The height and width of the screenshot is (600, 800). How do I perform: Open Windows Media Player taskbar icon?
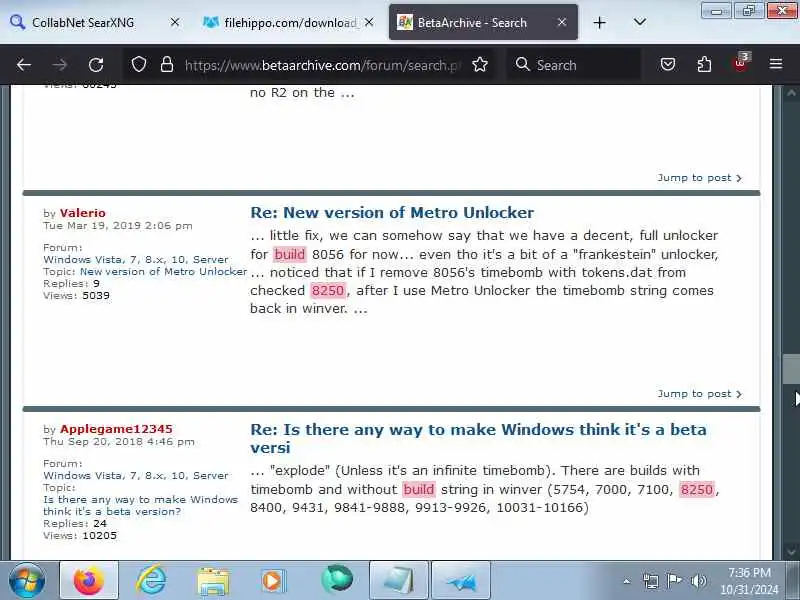pos(273,581)
